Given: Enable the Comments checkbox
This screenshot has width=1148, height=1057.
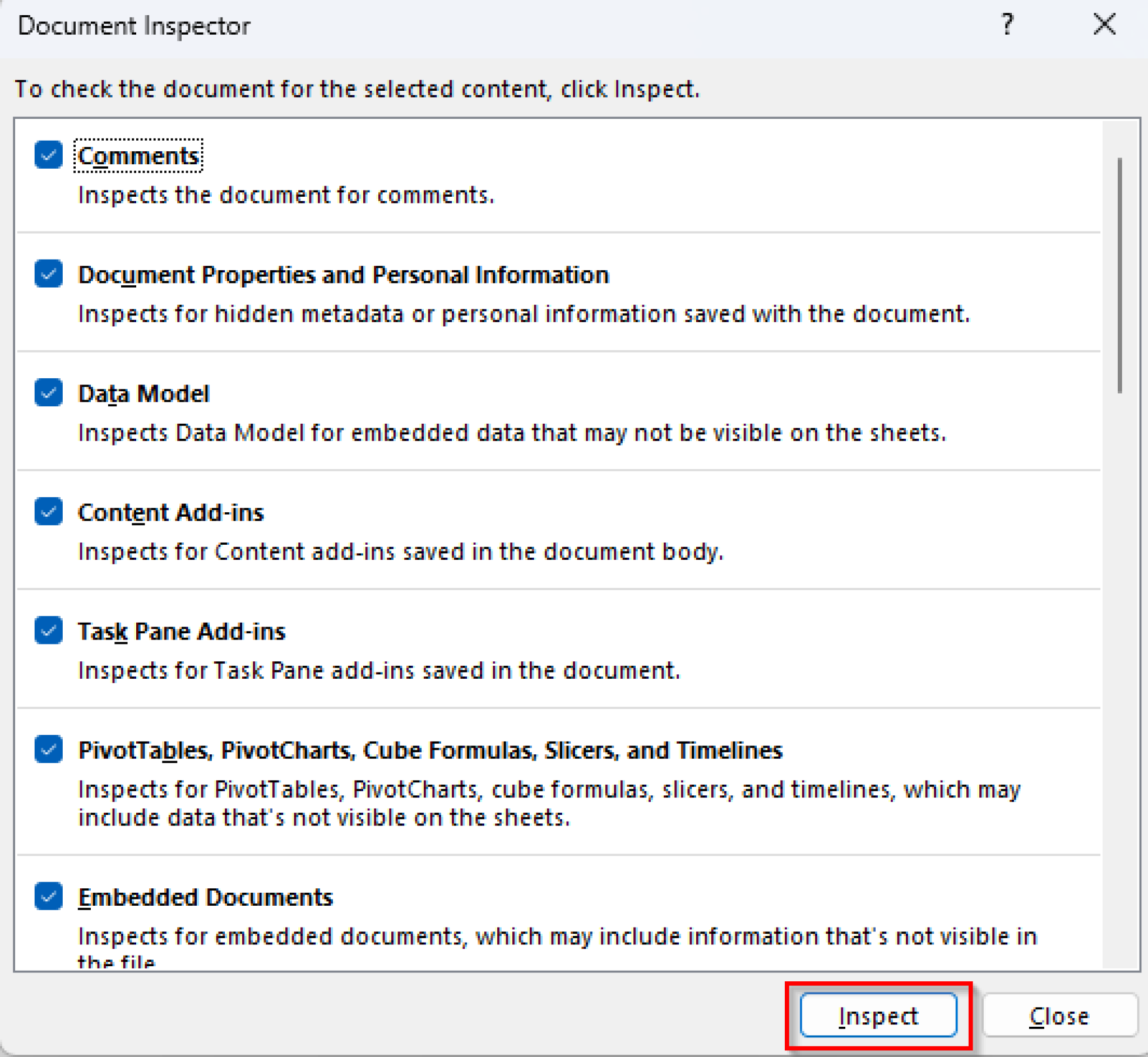Looking at the screenshot, I should [x=48, y=155].
